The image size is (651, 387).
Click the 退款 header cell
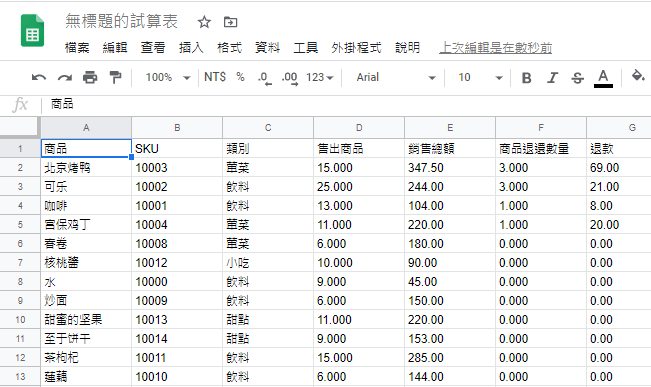click(619, 148)
